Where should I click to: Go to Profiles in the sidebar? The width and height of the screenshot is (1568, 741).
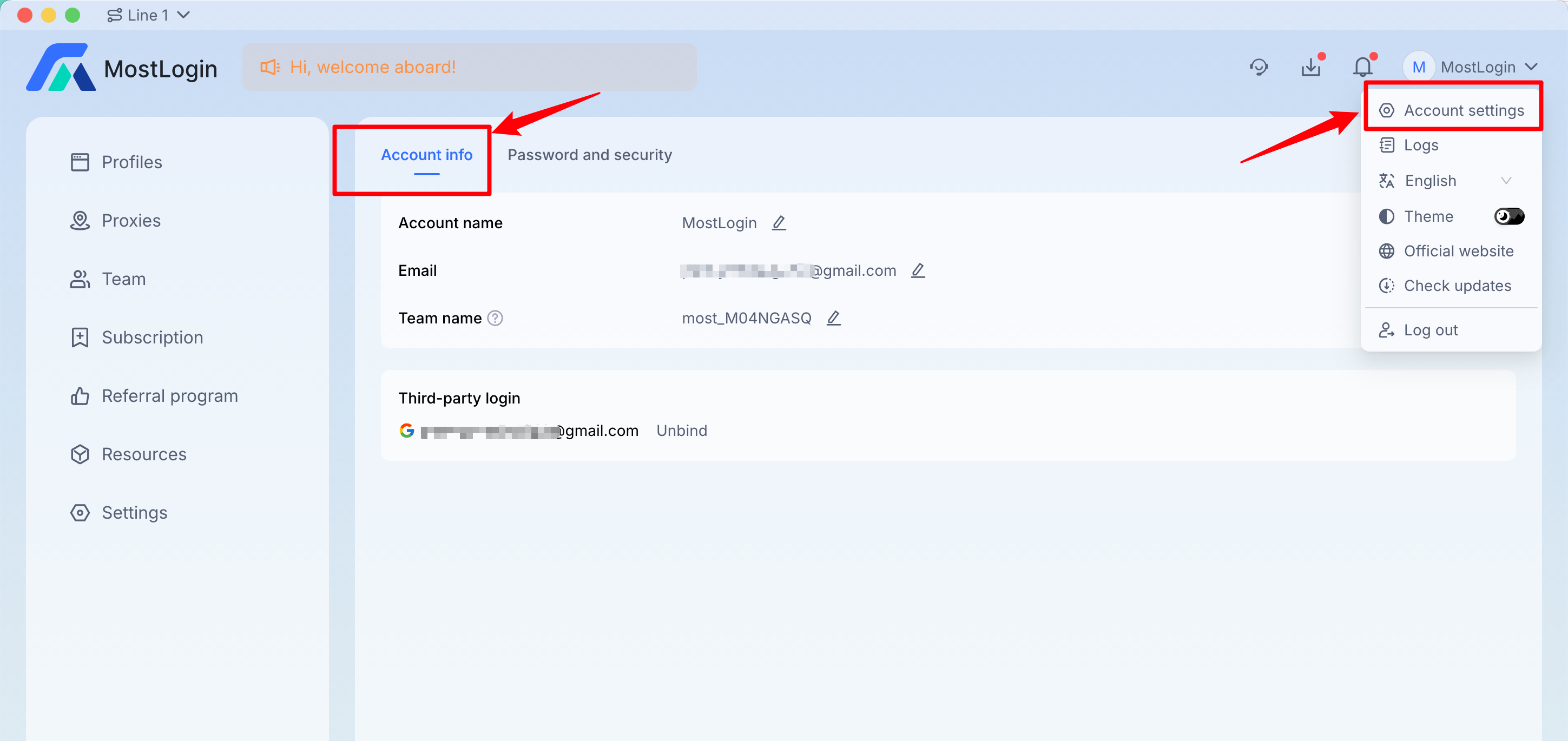(x=132, y=162)
